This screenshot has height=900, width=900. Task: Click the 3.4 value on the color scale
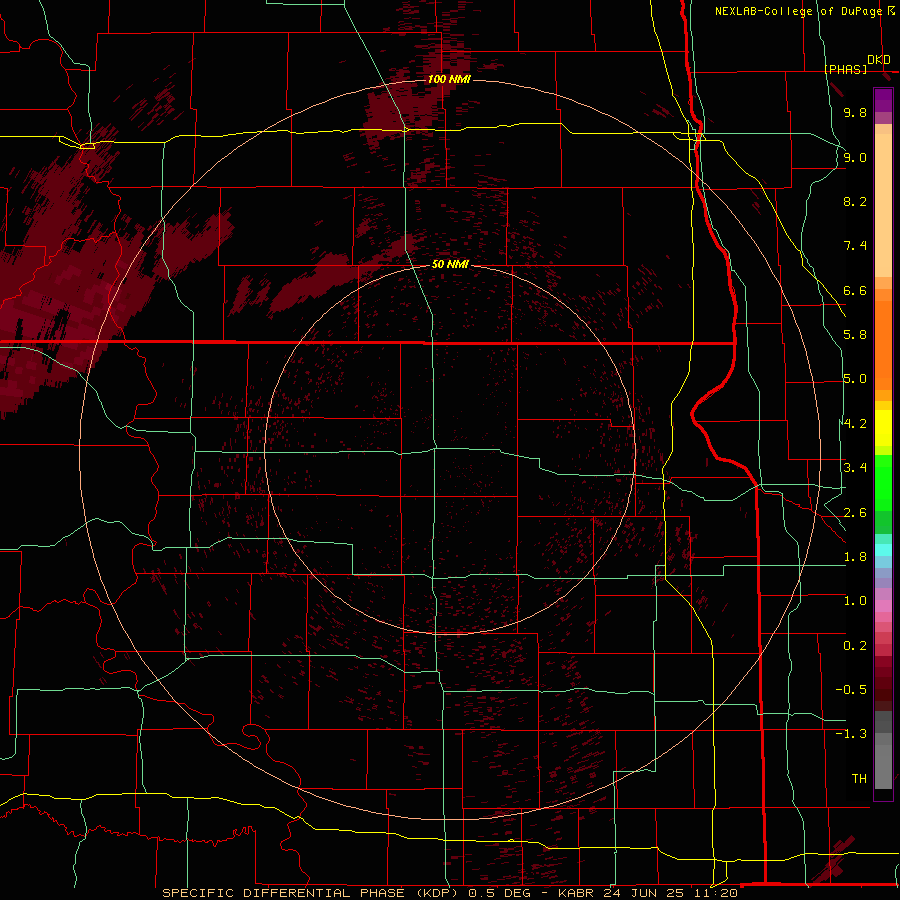[855, 468]
